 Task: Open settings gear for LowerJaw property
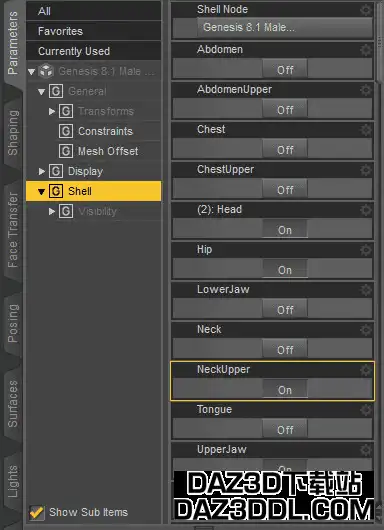coord(366,290)
